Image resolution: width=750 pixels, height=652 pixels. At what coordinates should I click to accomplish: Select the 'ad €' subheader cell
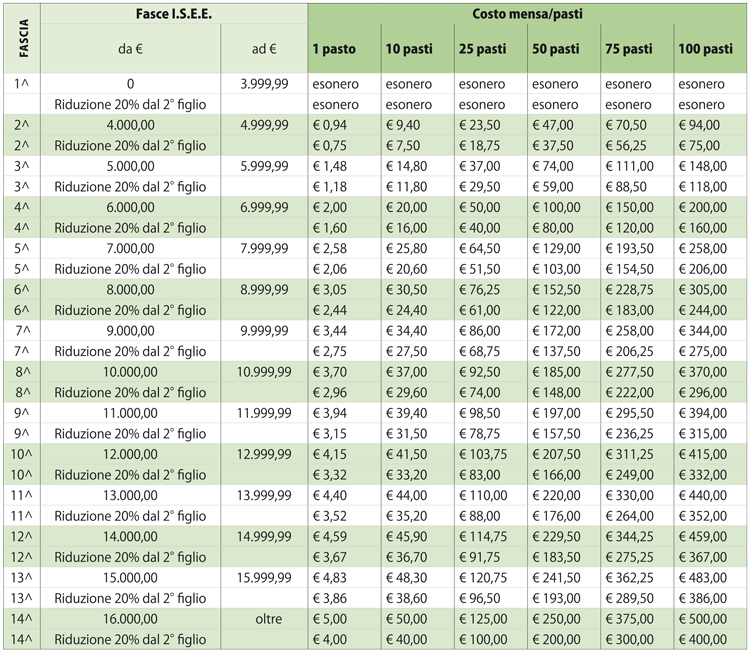264,48
